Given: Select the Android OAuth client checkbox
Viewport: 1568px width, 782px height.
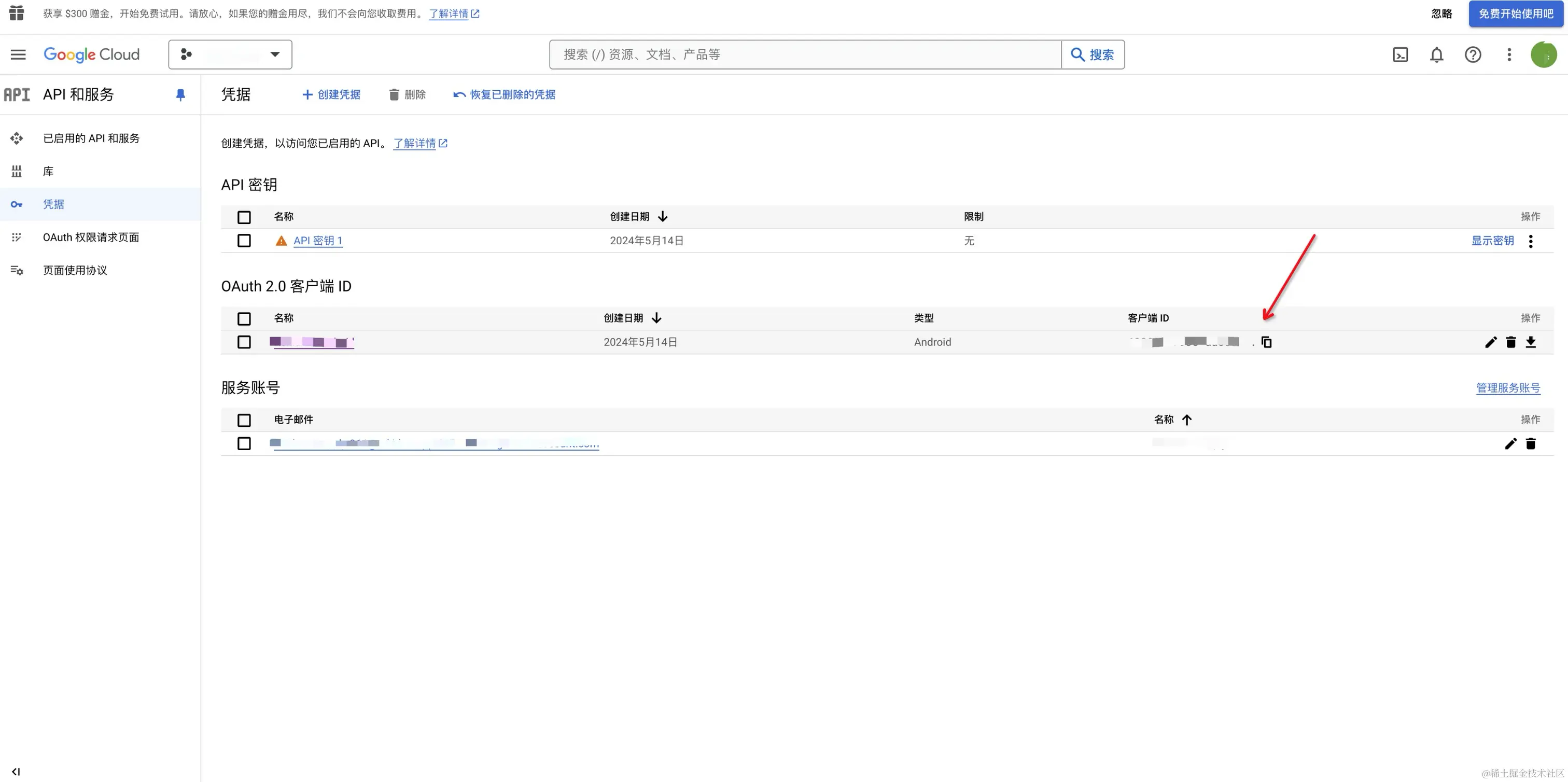Looking at the screenshot, I should (244, 342).
